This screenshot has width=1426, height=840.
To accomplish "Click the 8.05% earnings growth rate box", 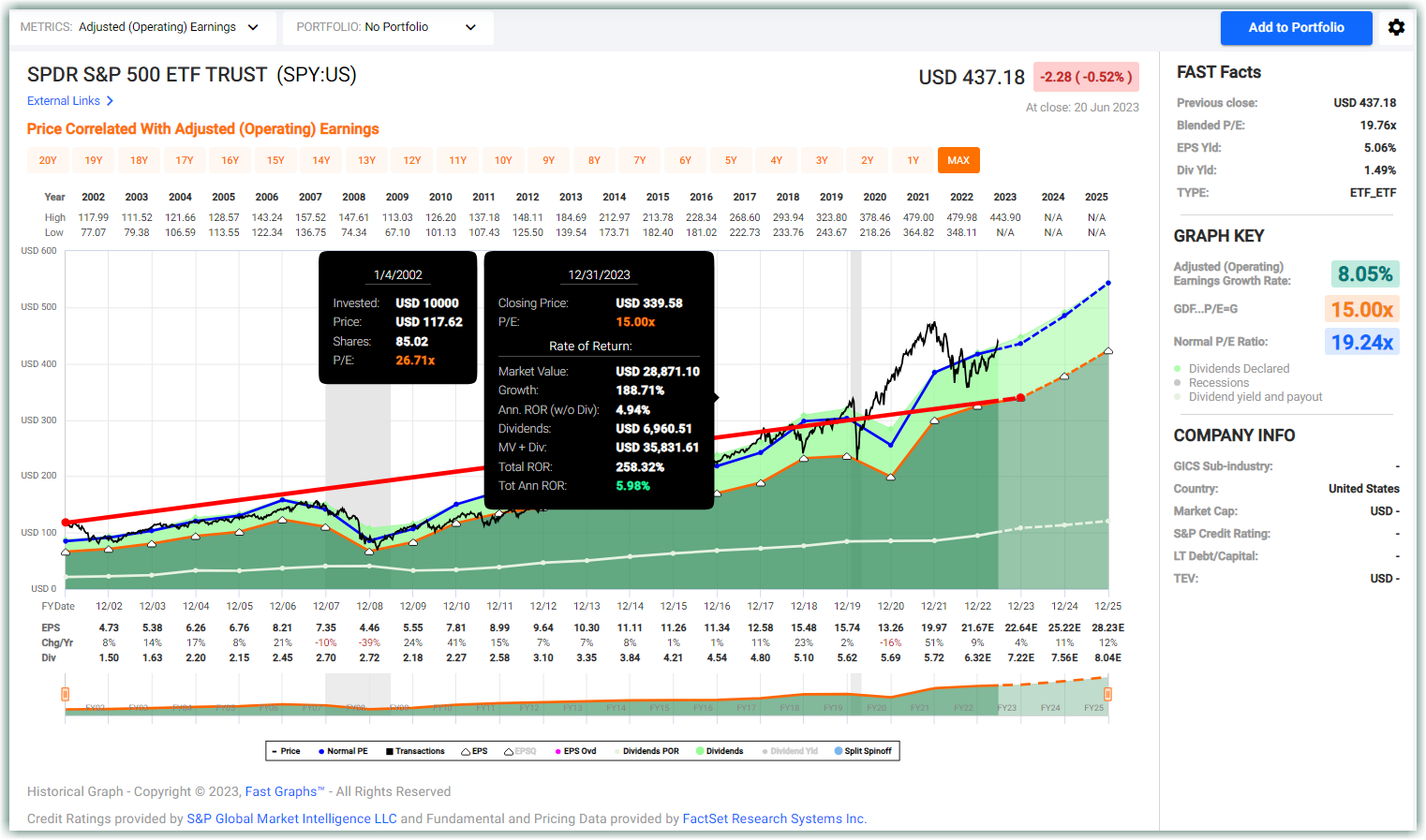I will tap(1365, 274).
